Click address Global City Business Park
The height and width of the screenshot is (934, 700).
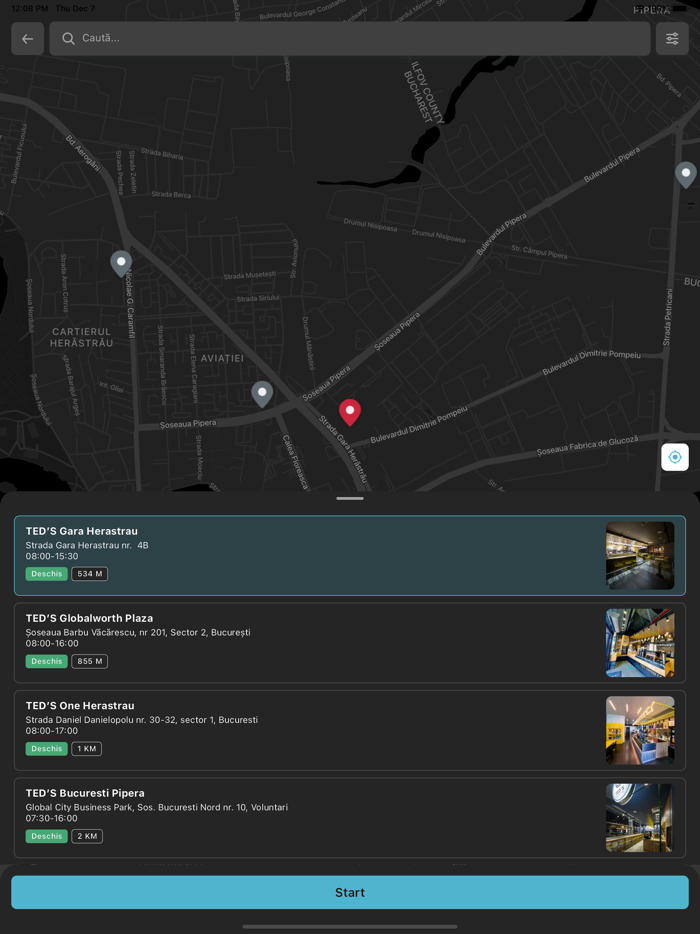157,807
